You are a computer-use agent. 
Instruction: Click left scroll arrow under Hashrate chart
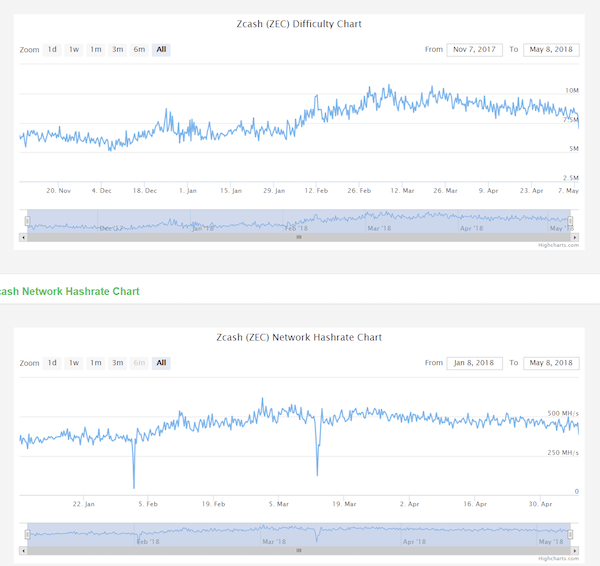(23, 551)
